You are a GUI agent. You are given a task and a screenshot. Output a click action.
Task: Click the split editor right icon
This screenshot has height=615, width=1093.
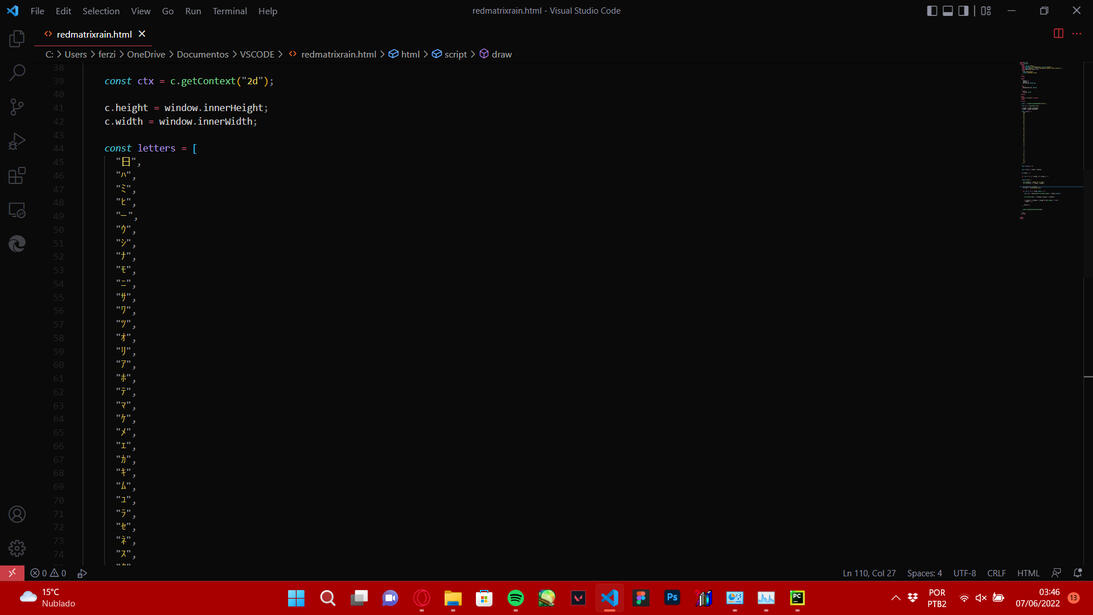pyautogui.click(x=1058, y=33)
